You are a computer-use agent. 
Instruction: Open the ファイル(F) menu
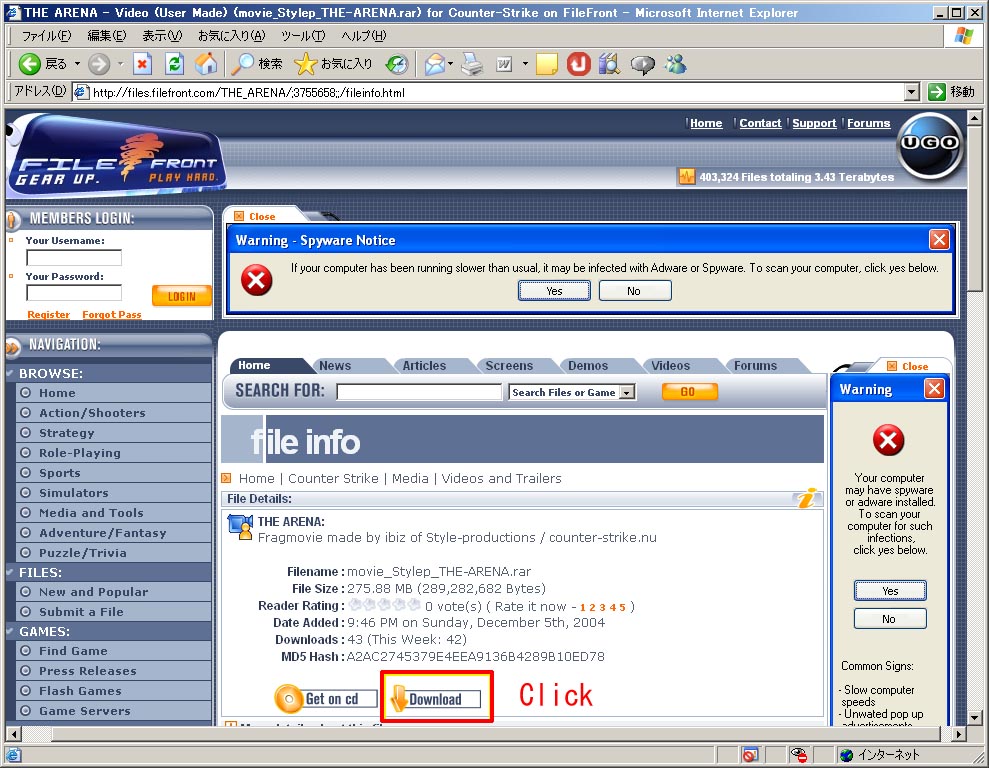46,36
